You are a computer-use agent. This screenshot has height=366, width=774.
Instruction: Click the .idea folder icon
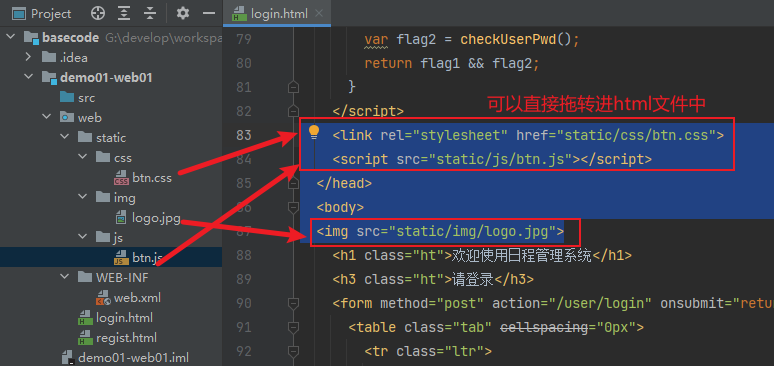[49, 57]
